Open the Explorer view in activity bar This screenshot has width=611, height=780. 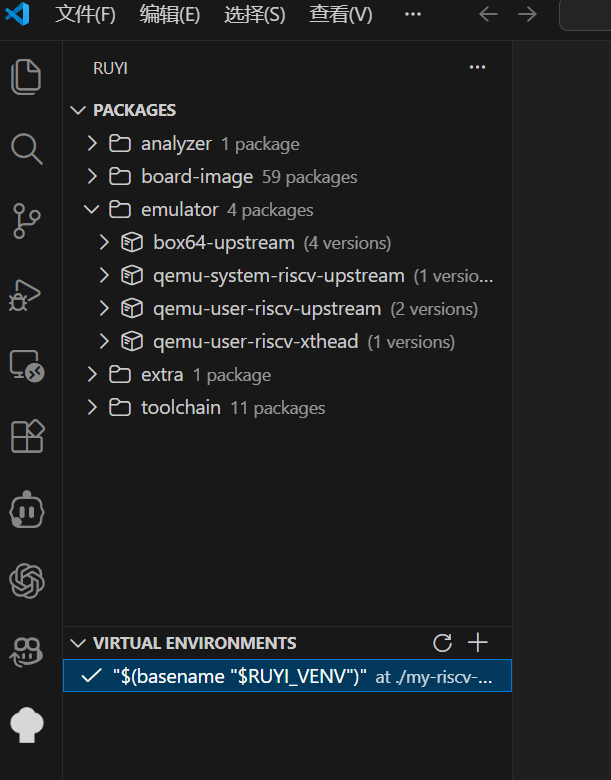tap(26, 77)
